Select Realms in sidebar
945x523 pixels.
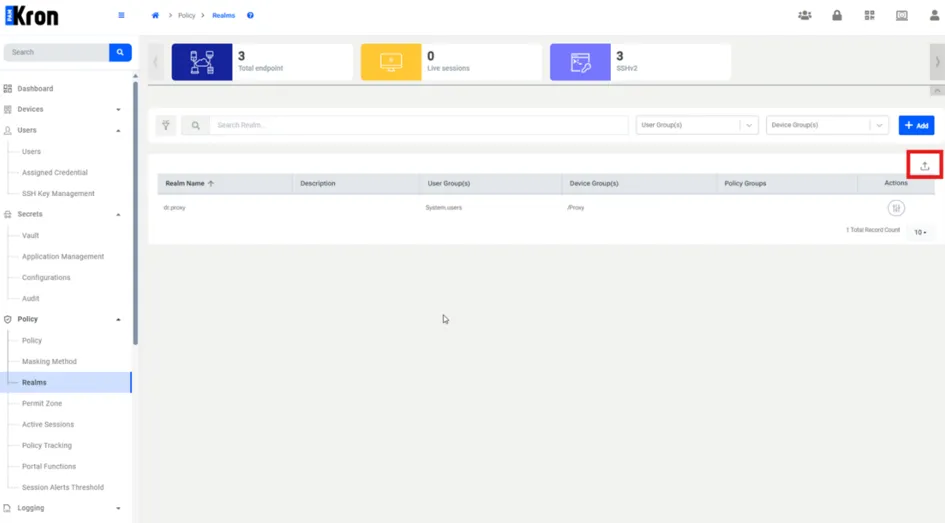(66, 383)
